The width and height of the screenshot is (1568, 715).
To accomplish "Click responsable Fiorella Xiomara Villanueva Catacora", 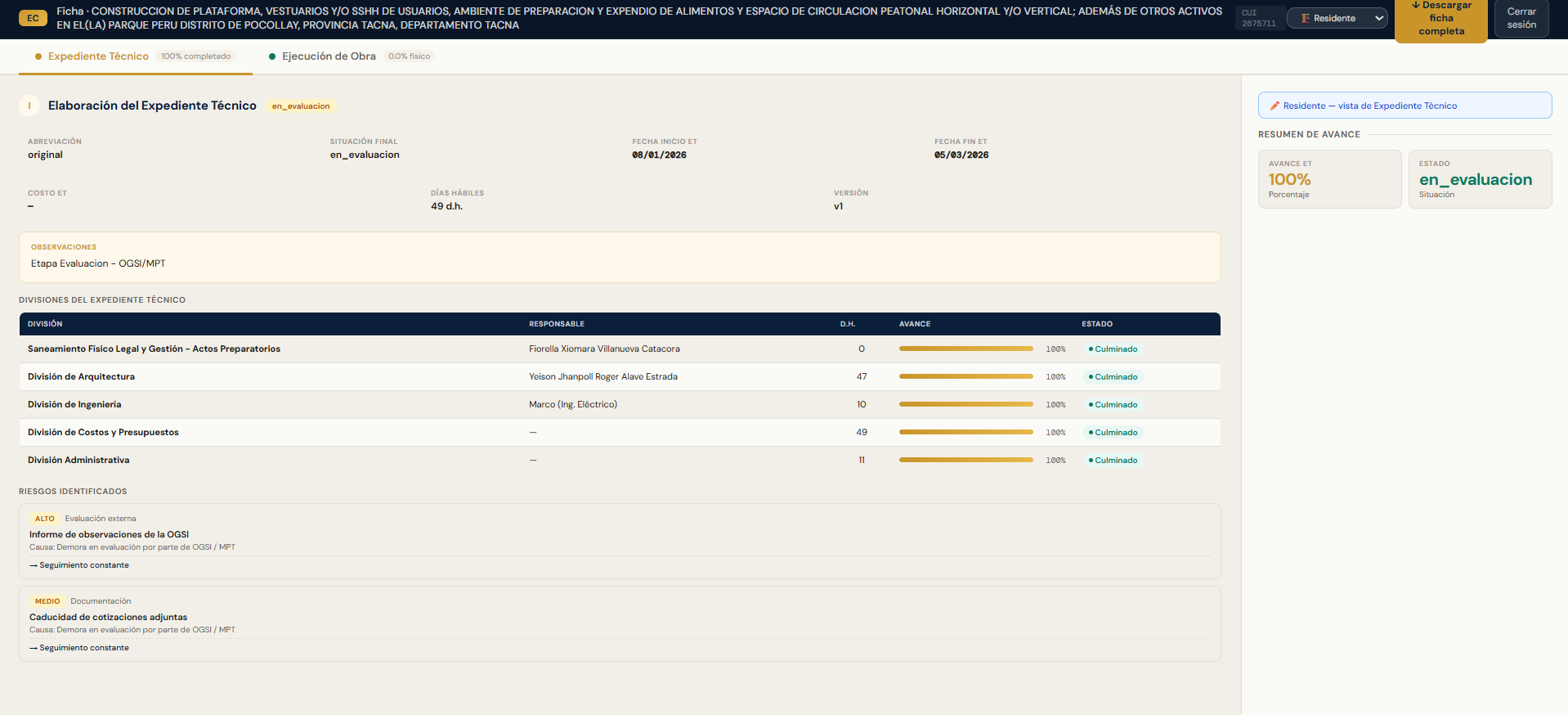I will tap(604, 349).
